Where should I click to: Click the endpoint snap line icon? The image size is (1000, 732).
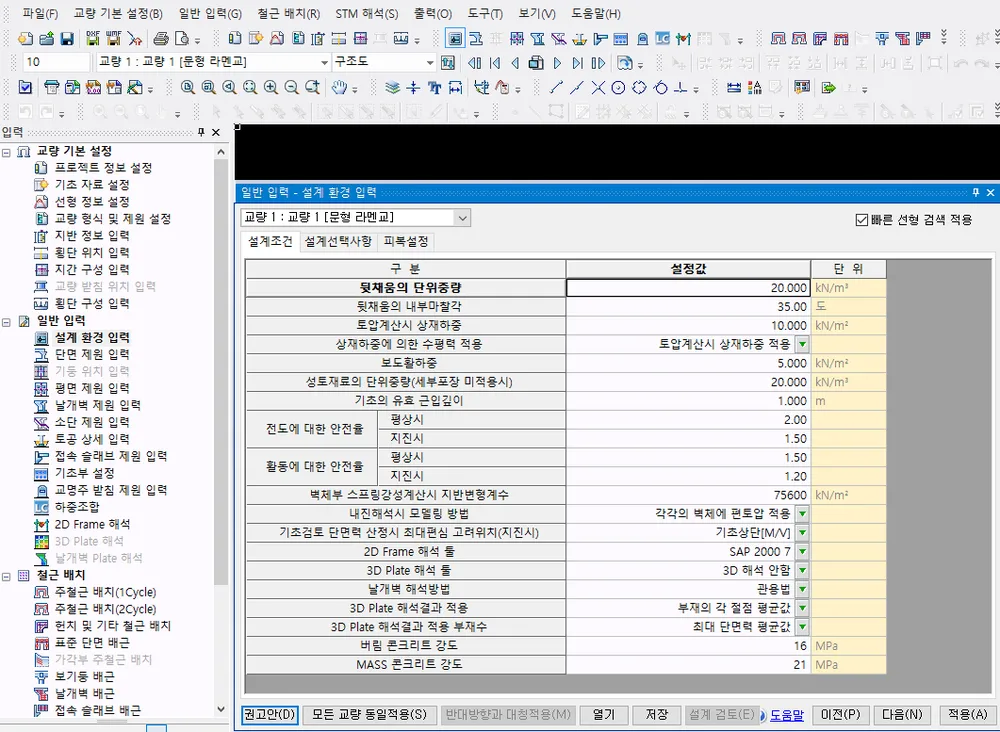556,87
